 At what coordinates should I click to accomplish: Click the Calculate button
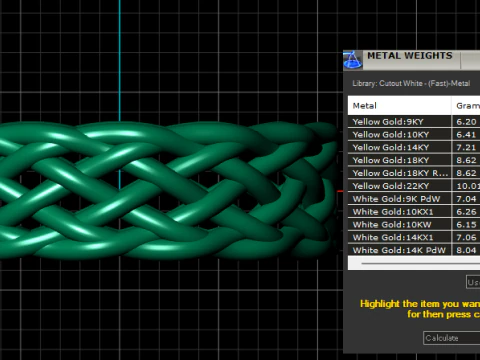(452, 338)
